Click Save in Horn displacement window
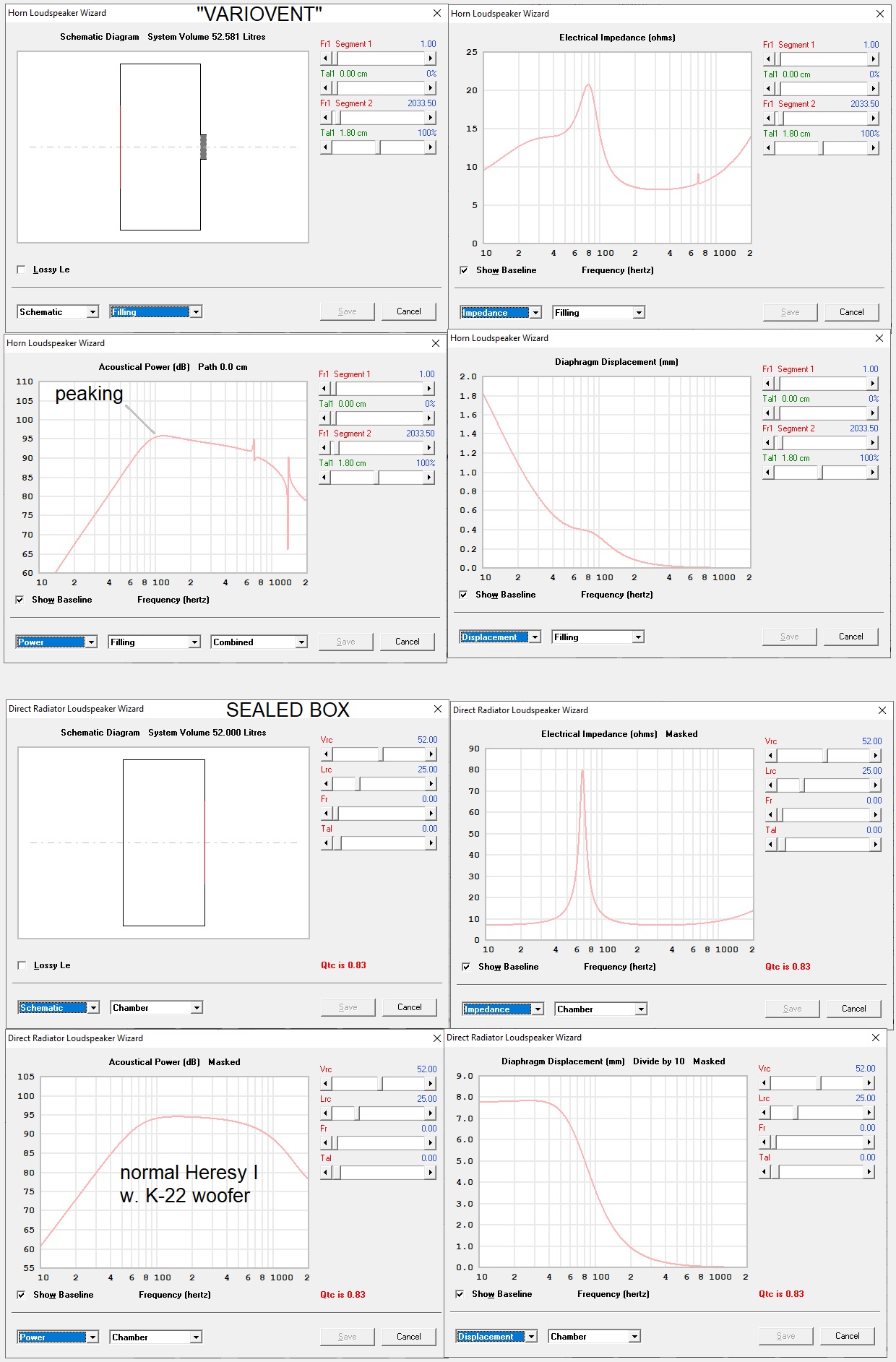The image size is (896, 1362). pyautogui.click(x=790, y=637)
